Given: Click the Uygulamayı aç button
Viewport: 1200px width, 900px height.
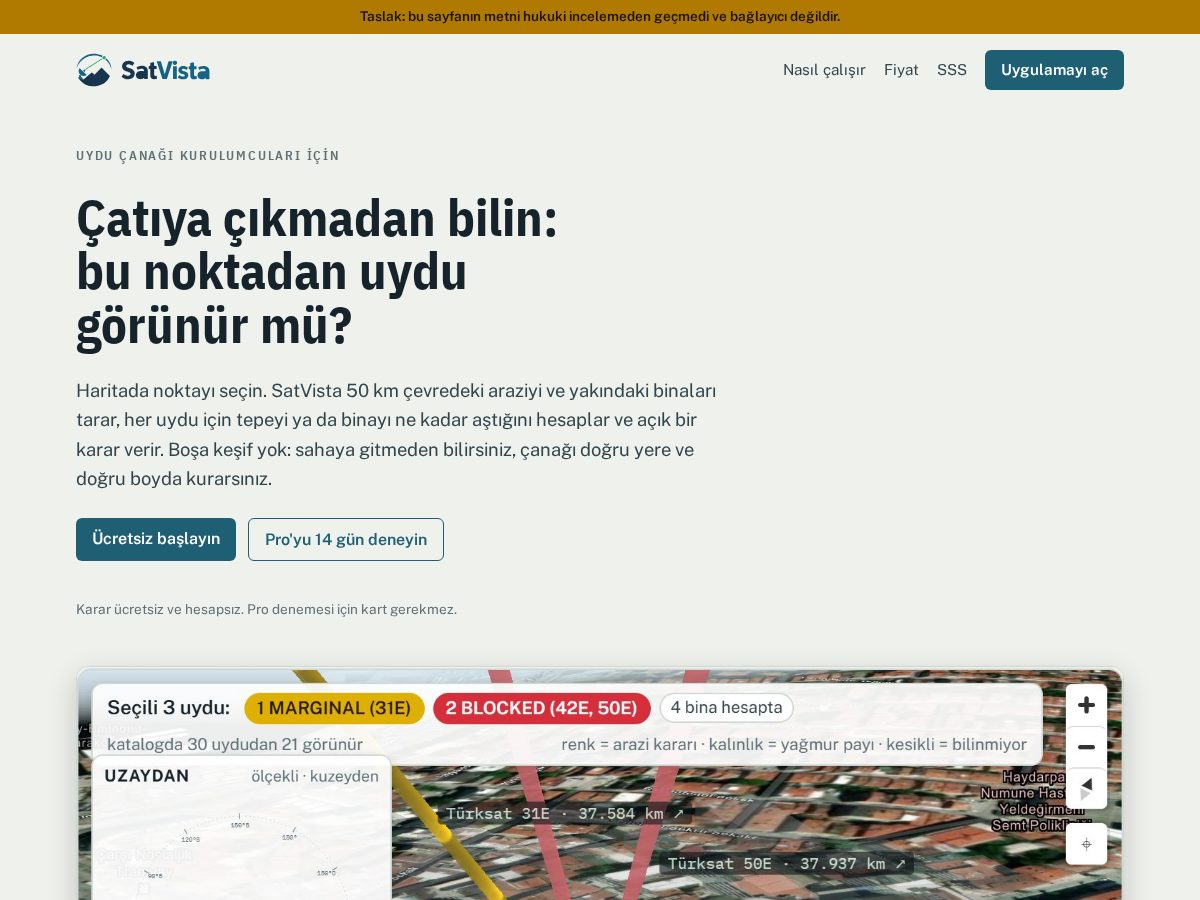Looking at the screenshot, I should (1054, 70).
